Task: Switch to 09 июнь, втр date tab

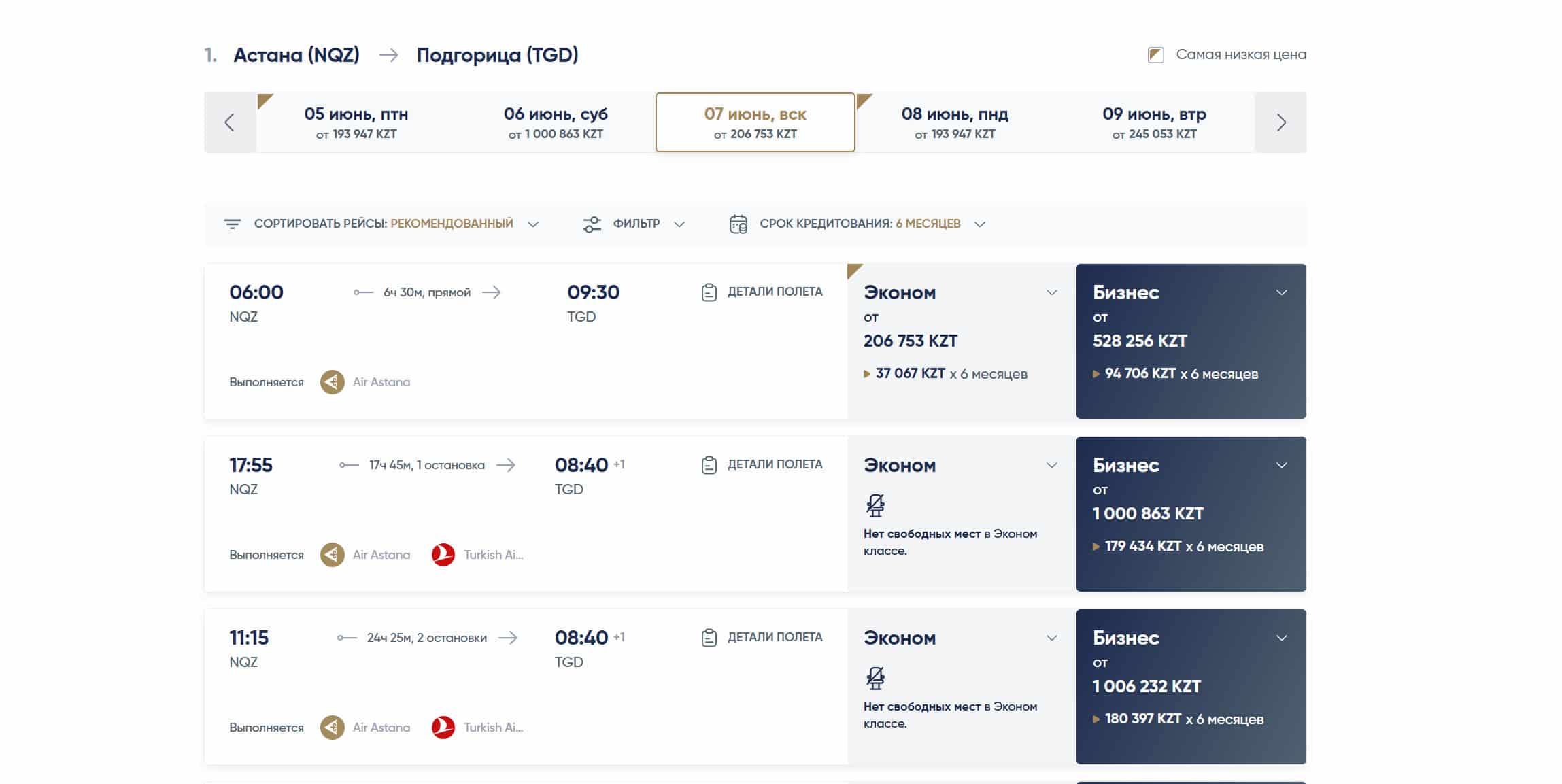Action: (1154, 122)
